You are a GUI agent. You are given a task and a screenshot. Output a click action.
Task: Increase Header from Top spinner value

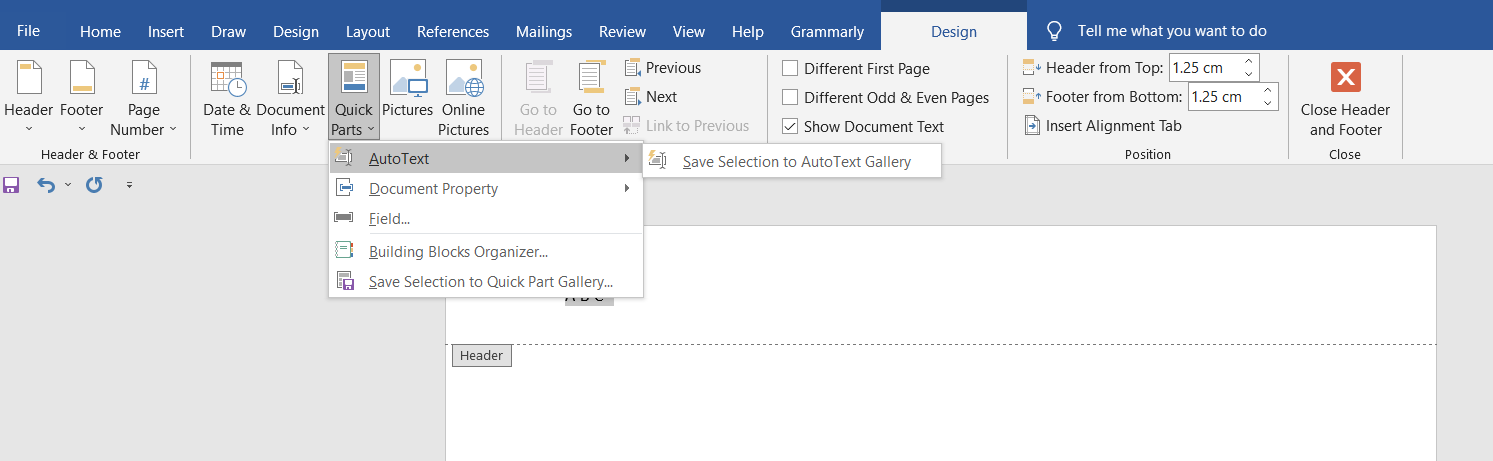point(1248,63)
